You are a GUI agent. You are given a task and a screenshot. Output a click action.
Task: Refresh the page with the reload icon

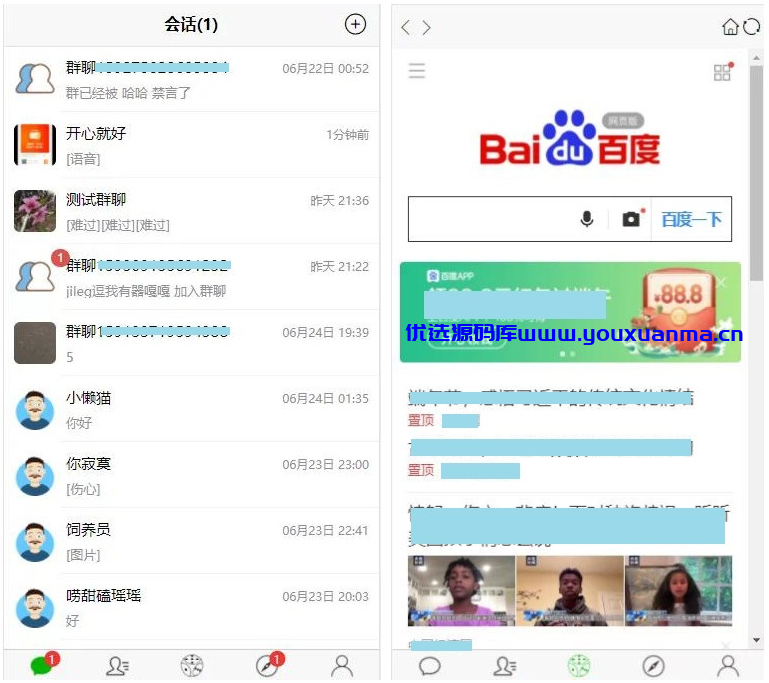[751, 26]
